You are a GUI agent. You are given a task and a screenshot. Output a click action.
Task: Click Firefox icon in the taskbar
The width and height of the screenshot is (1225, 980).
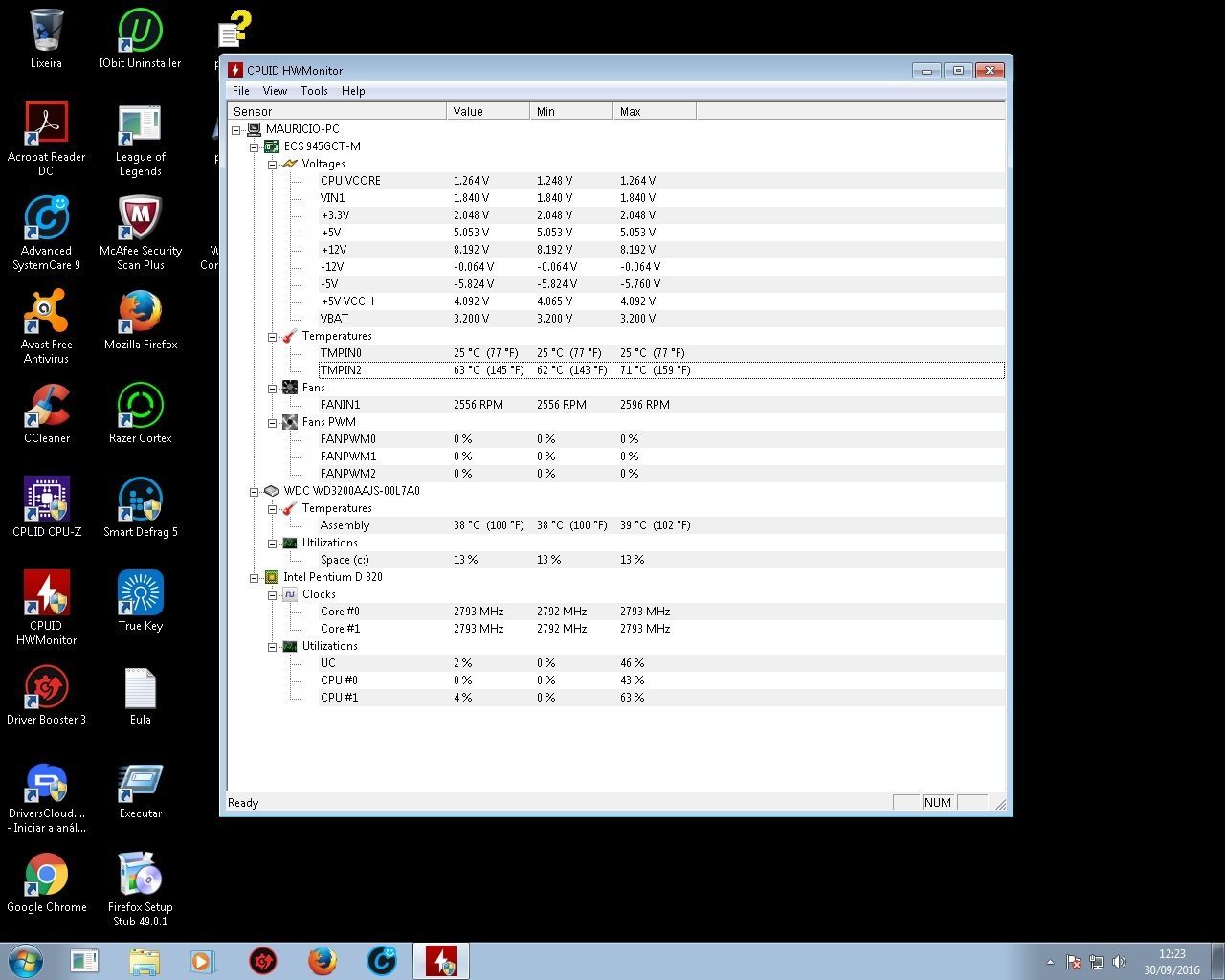(x=323, y=961)
